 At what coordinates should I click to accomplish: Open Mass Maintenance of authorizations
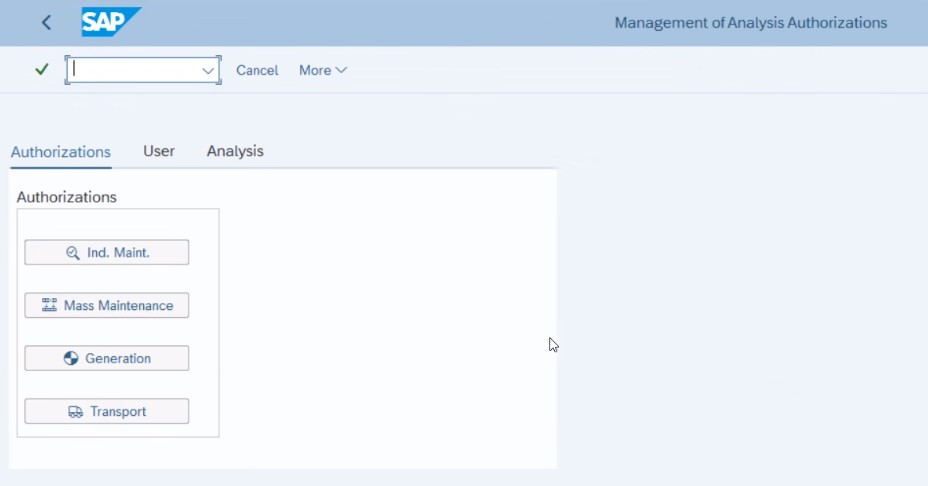107,305
